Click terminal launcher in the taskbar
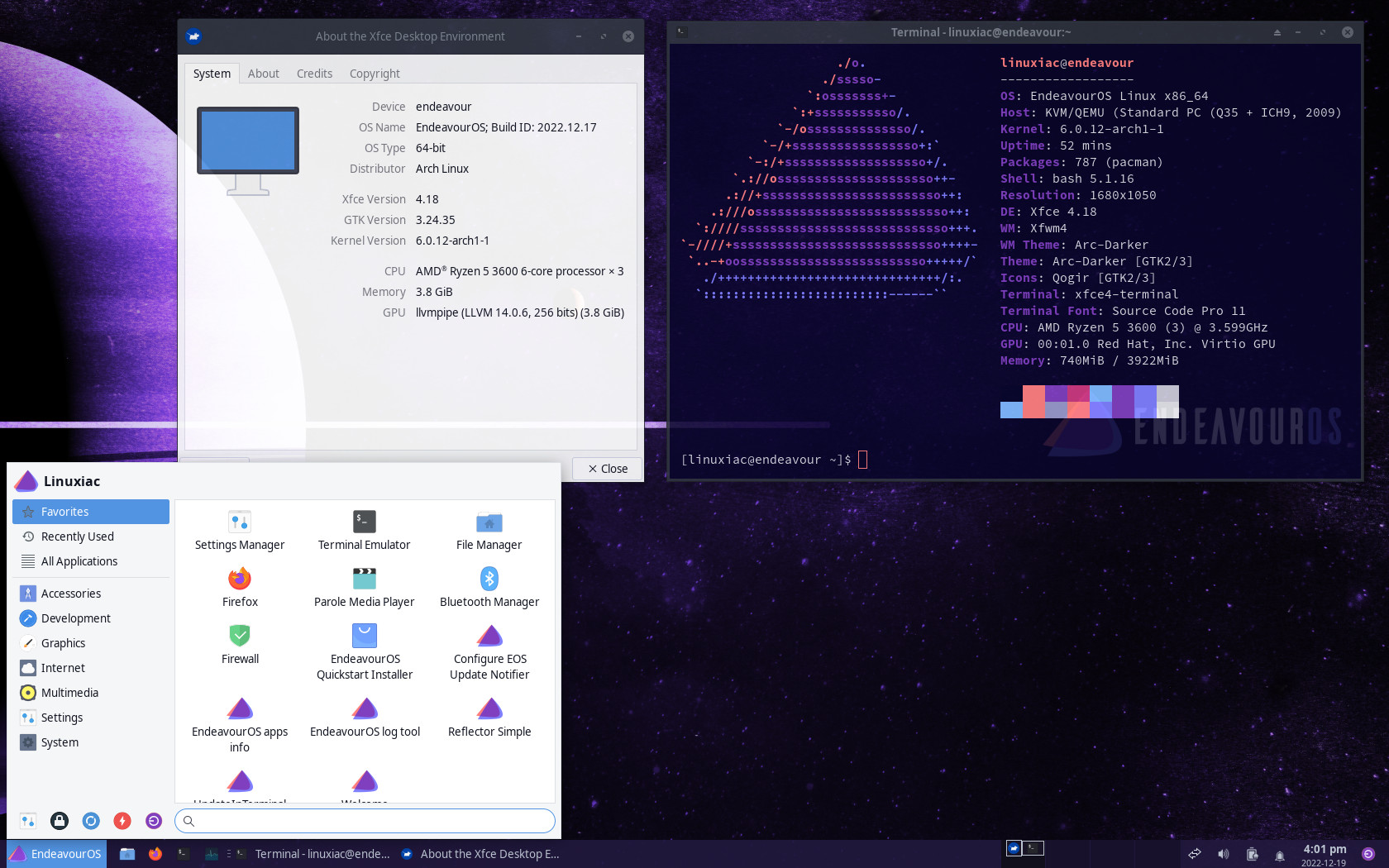The image size is (1389, 868). click(x=184, y=854)
